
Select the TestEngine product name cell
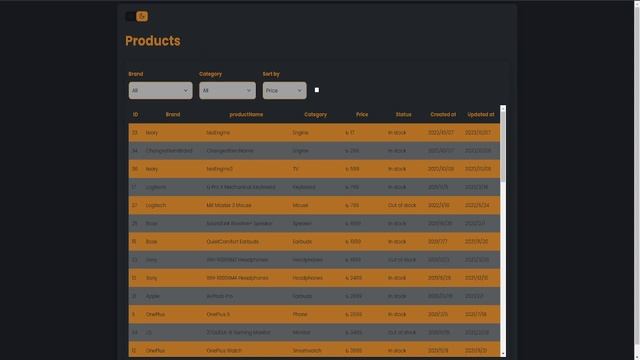coord(218,133)
